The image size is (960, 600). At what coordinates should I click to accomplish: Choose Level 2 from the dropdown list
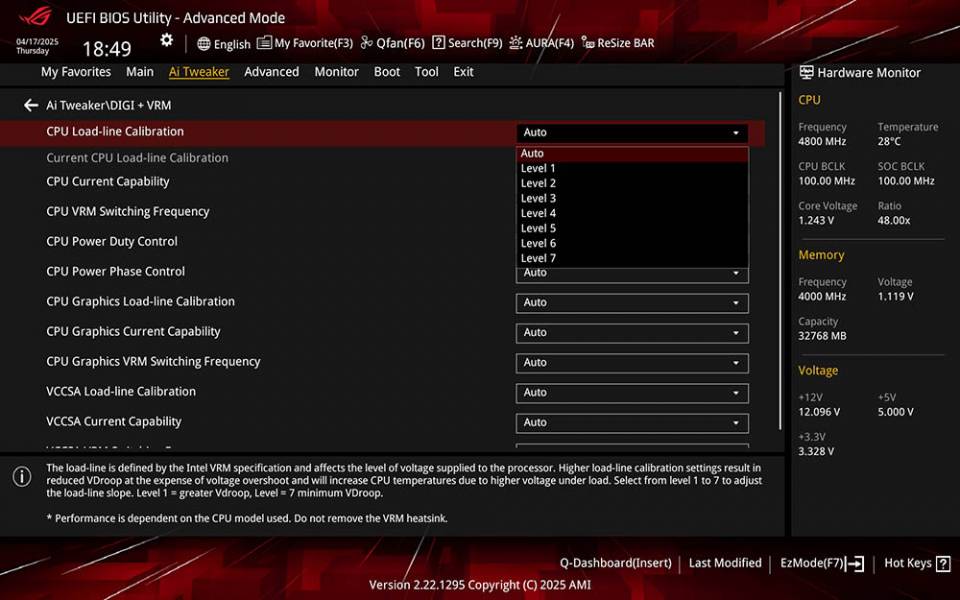point(632,183)
